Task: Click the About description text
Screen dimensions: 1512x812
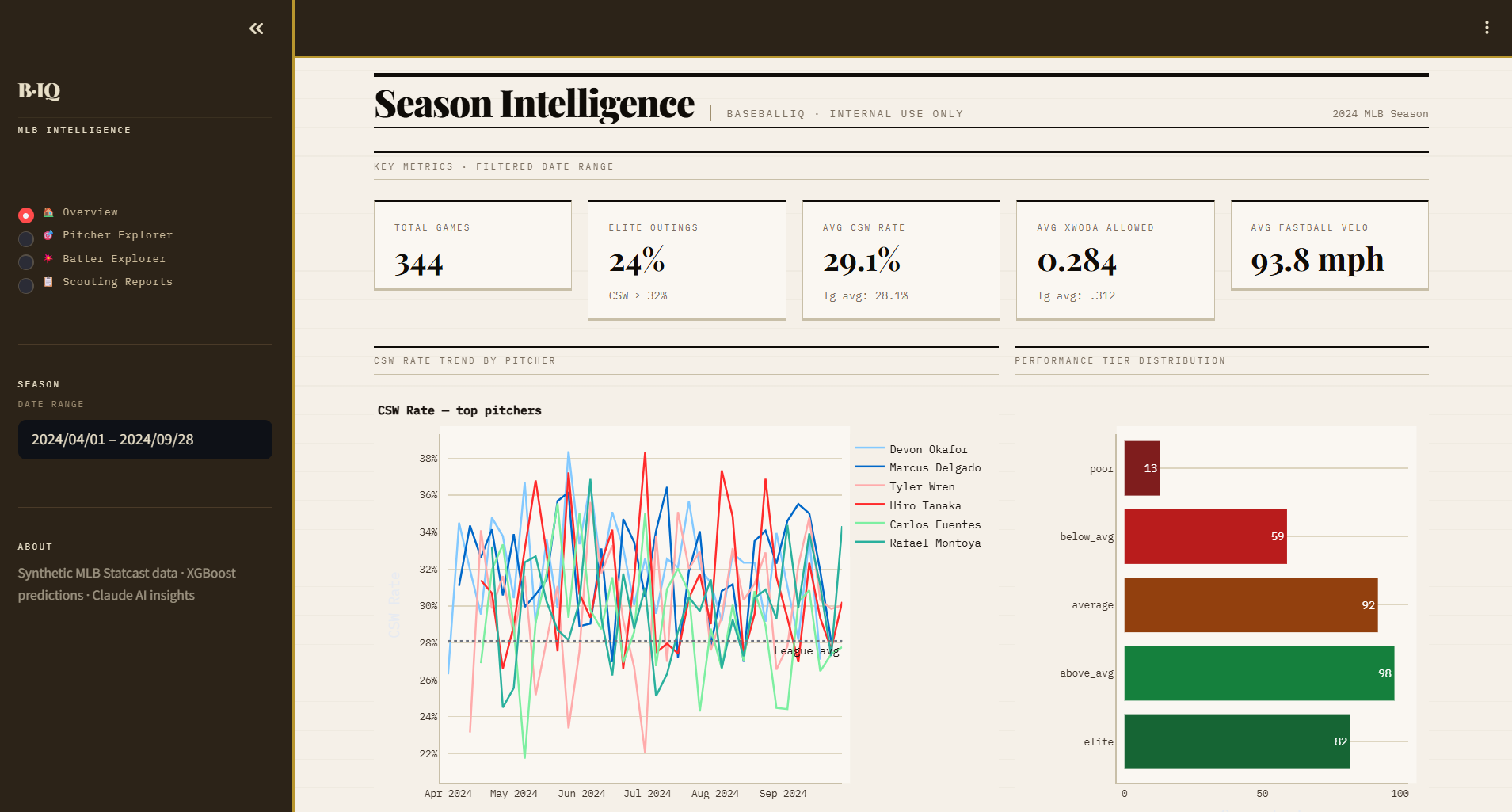Action: pos(127,585)
